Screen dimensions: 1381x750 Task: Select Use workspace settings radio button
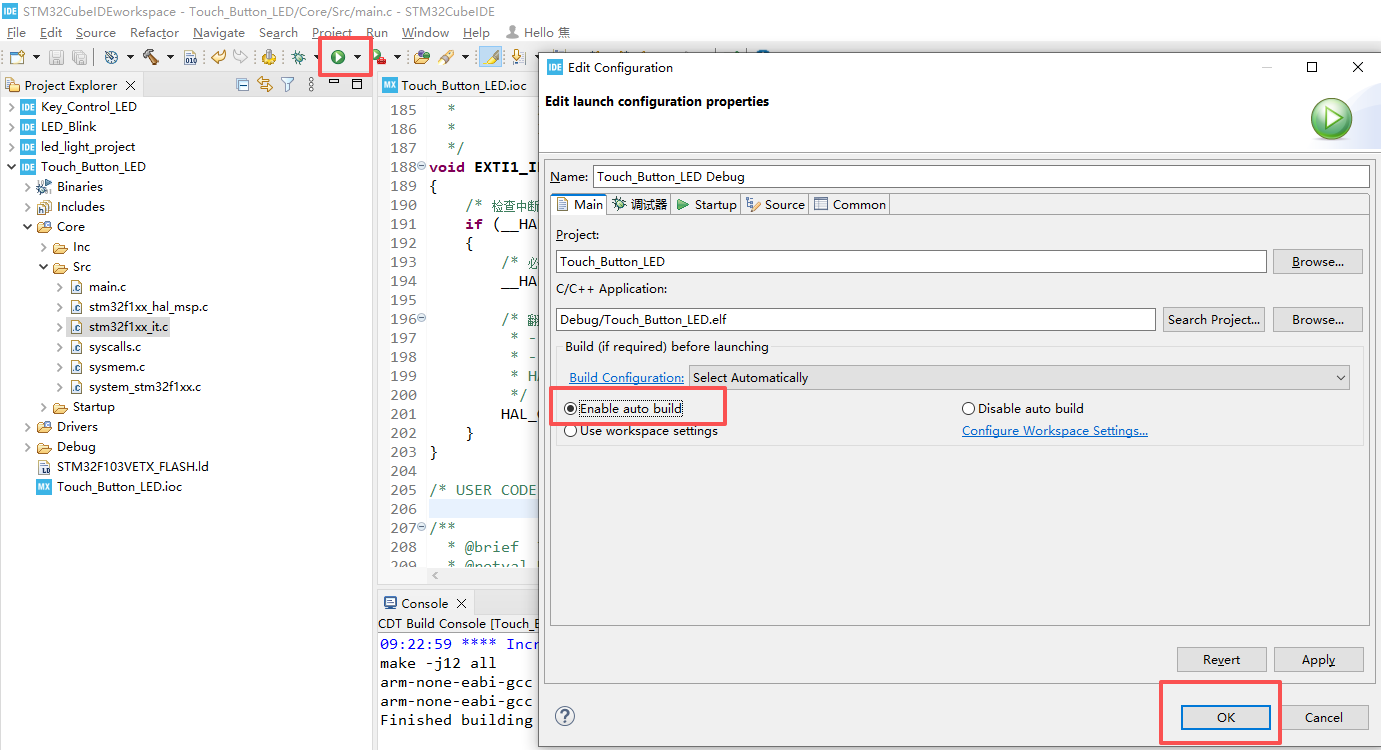(571, 431)
